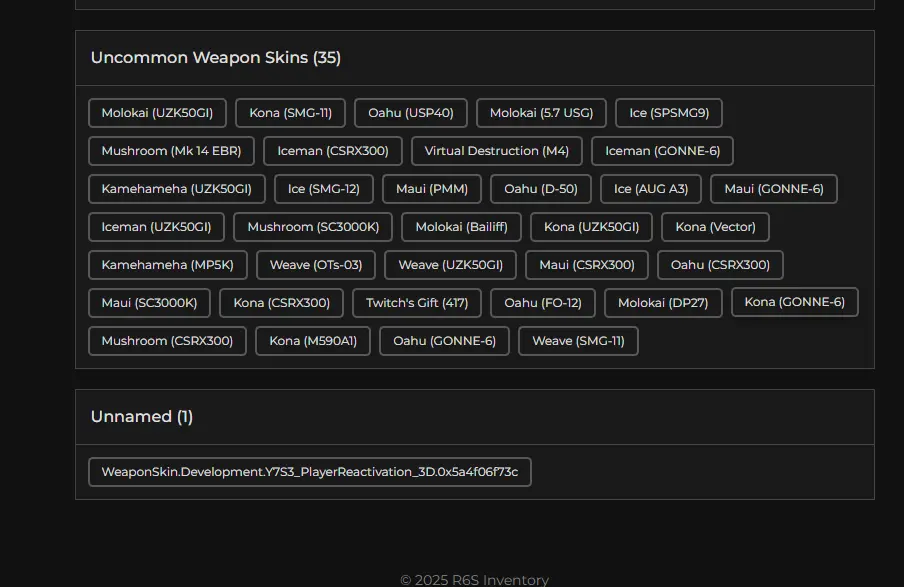Click Kamehameha (UZK50GI) skin tag
904x587 pixels.
point(176,189)
